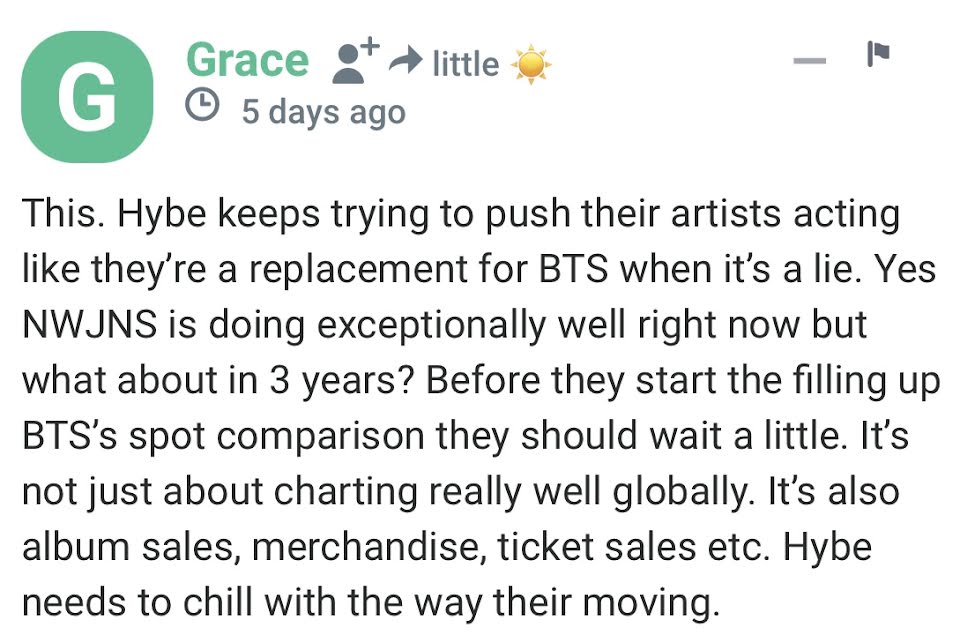Collapse Grace's comment with the minus icon
960x635 pixels.
click(809, 62)
